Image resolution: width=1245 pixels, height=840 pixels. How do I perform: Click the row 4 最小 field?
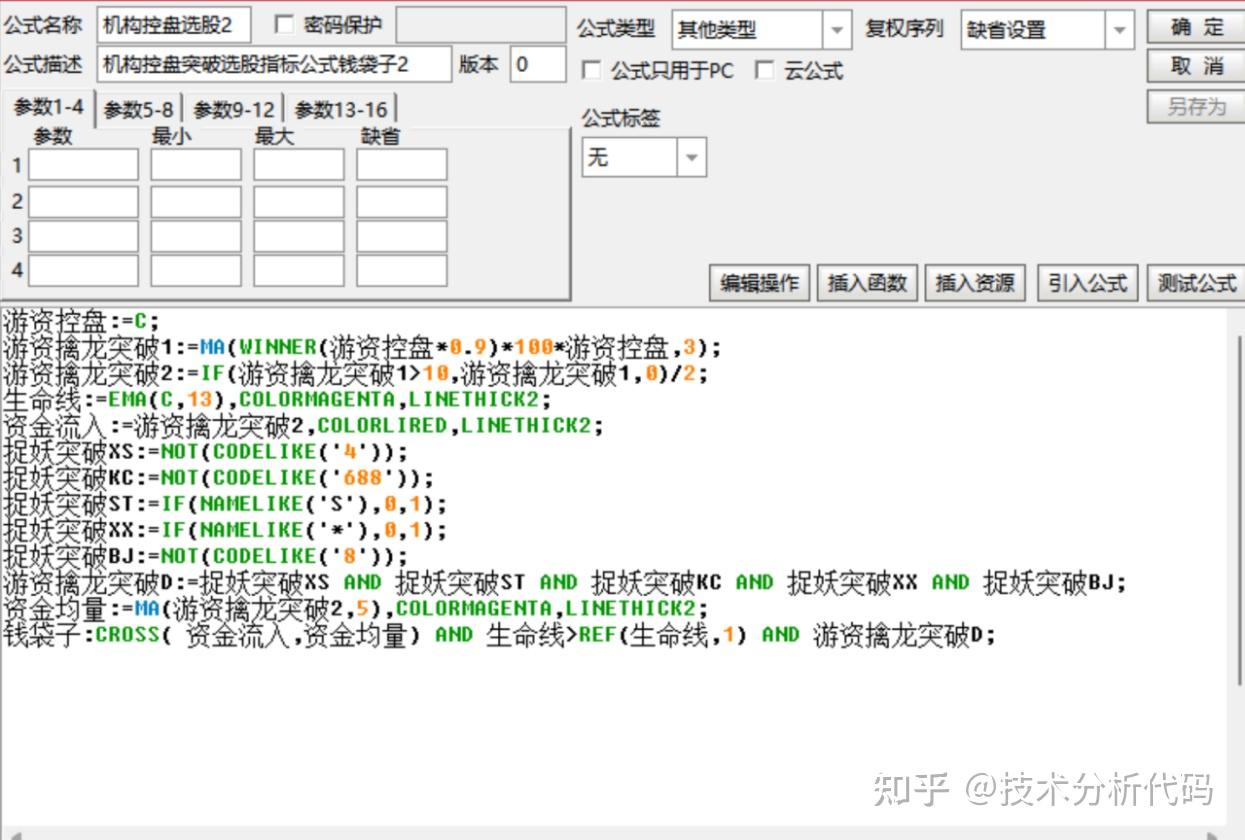pos(196,270)
